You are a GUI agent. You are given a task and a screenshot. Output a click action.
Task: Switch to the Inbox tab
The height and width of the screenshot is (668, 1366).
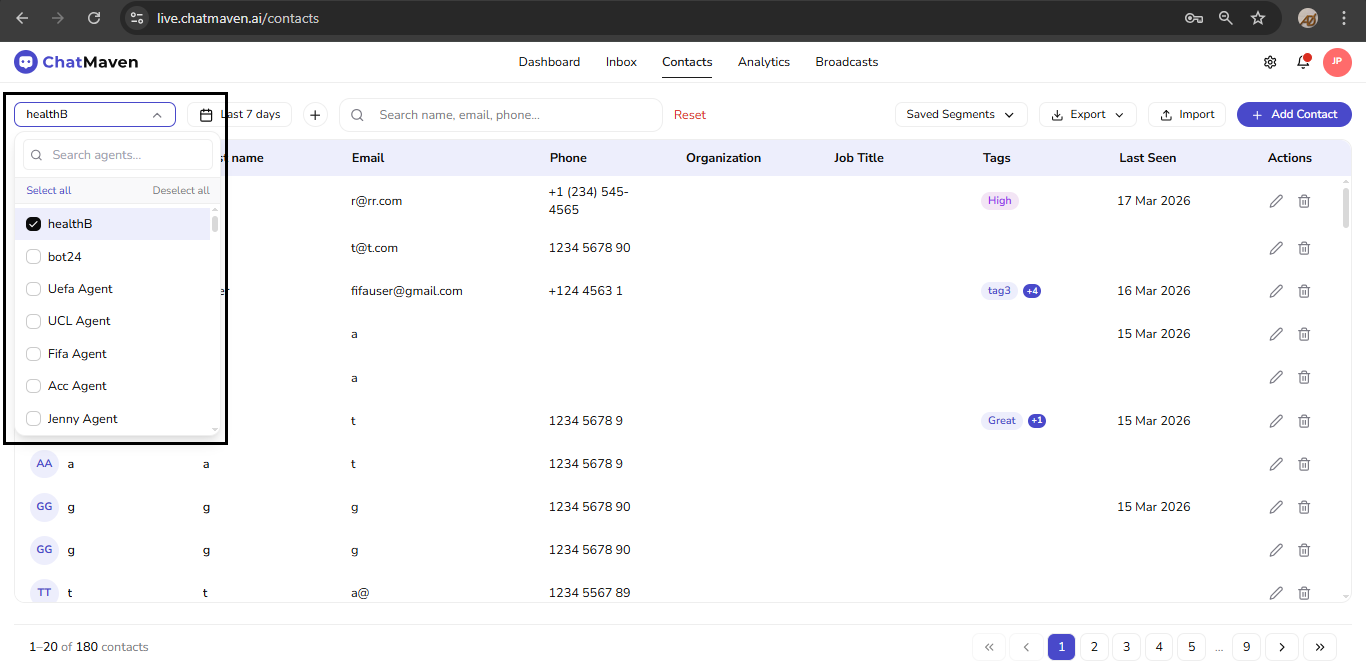(x=621, y=62)
